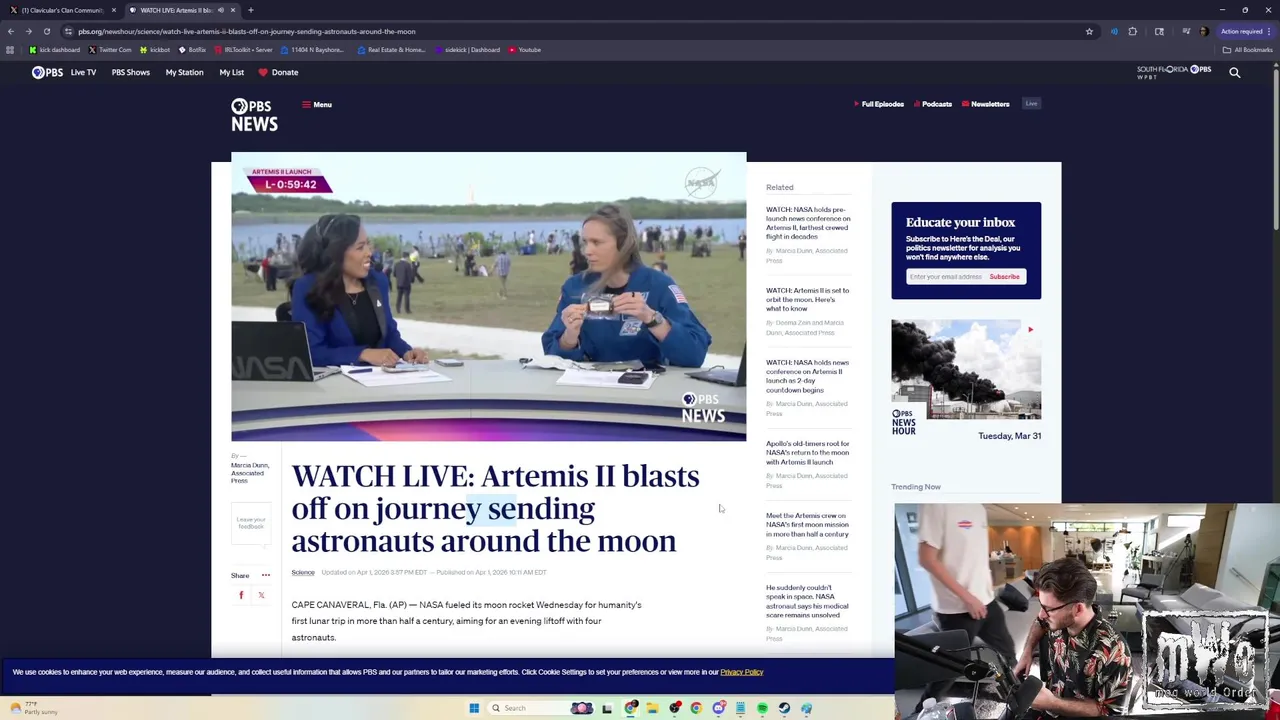1280x720 pixels.
Task: Click the Live button in PBS News header
Action: point(1031,103)
